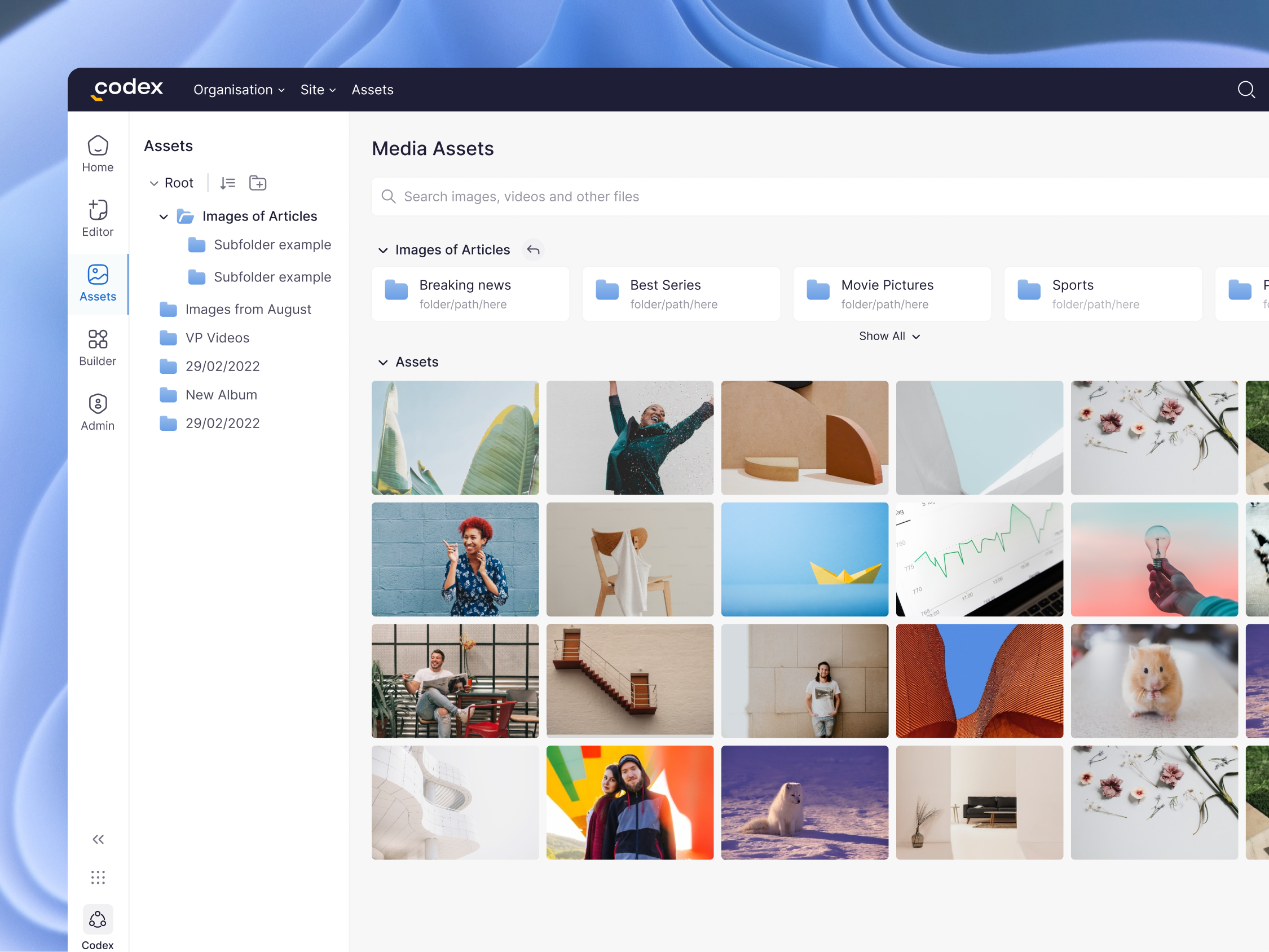Collapse the Images of Articles tree node
Image resolution: width=1269 pixels, height=952 pixels.
pos(164,217)
